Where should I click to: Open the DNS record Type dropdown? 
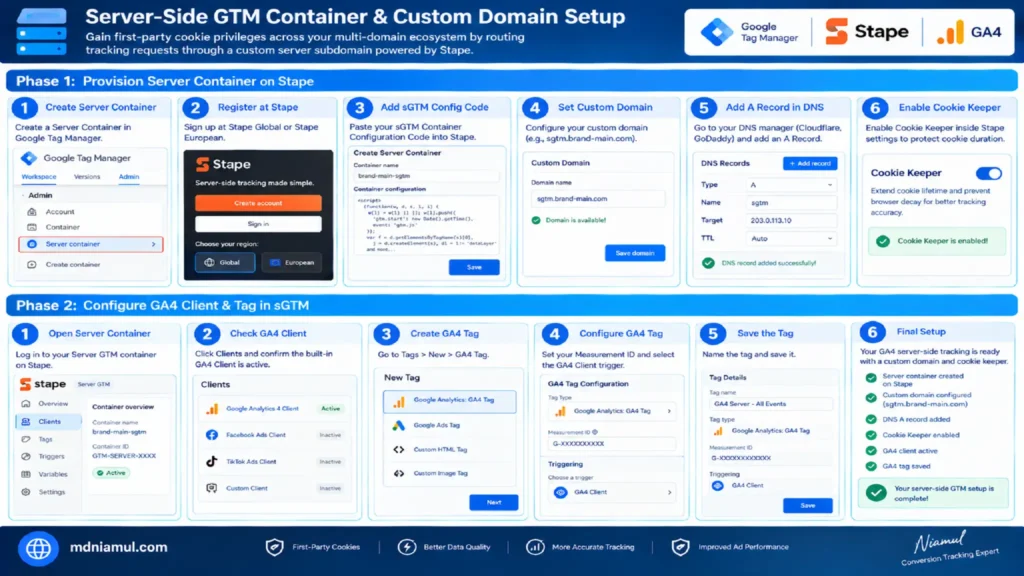tap(792, 185)
